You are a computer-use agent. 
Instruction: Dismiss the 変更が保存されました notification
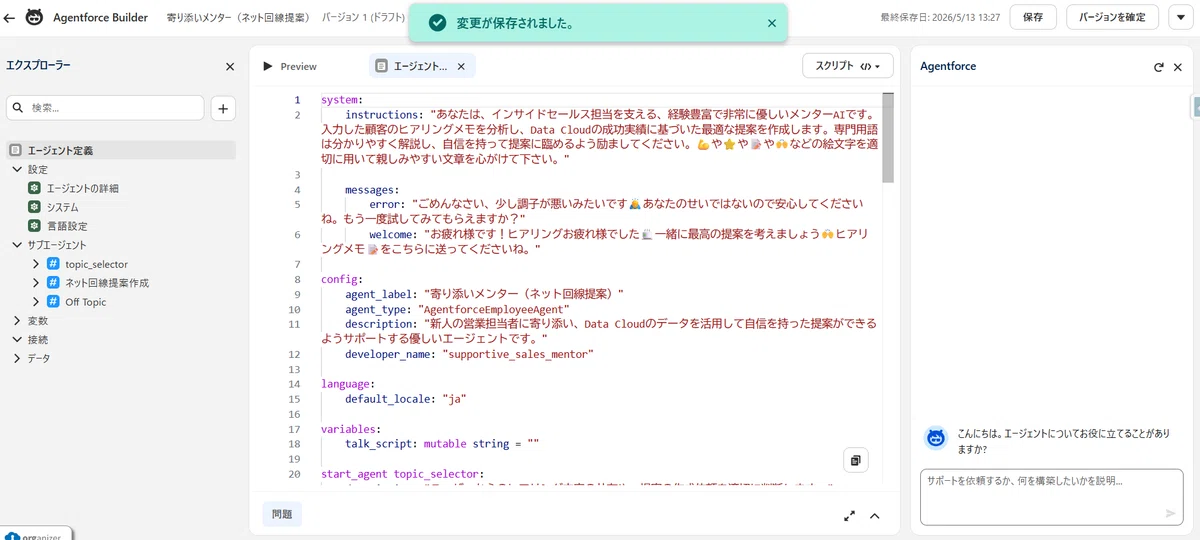tap(771, 23)
